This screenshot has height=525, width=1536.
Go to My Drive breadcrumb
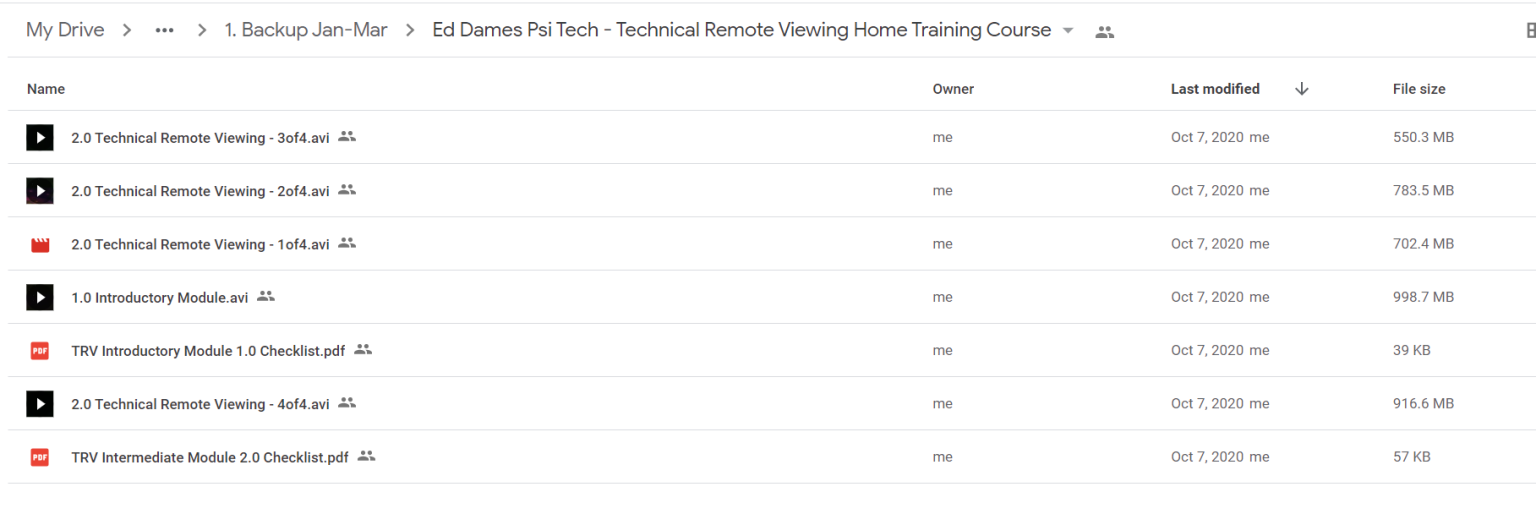65,30
